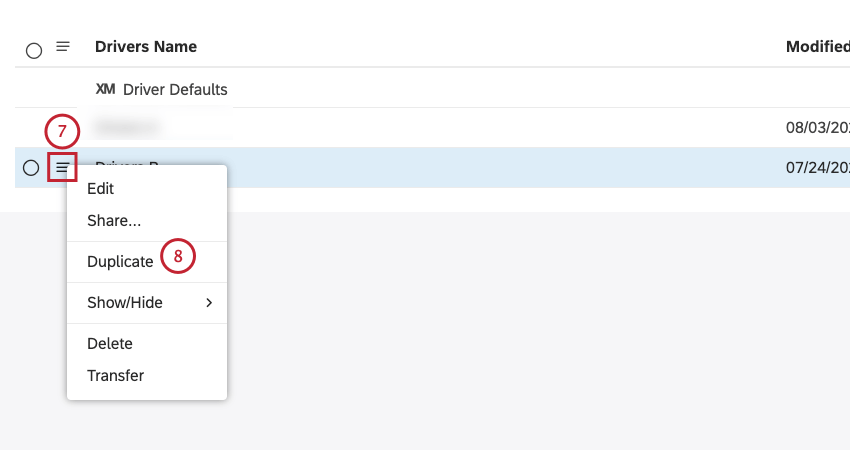The width and height of the screenshot is (850, 450).
Task: Click the XM logo beside Driver Defaults
Action: click(105, 89)
